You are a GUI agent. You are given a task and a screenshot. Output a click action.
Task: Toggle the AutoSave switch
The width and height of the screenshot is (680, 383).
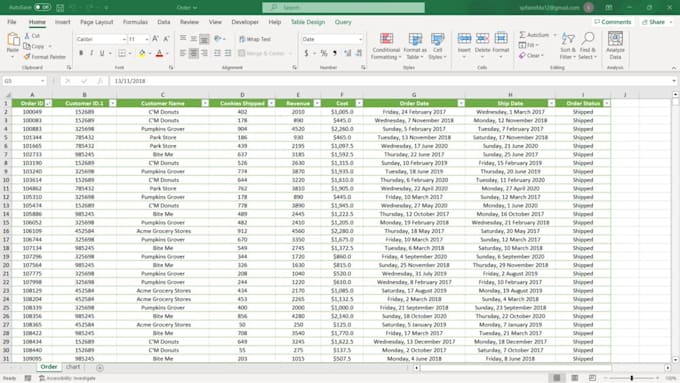pyautogui.click(x=42, y=7)
